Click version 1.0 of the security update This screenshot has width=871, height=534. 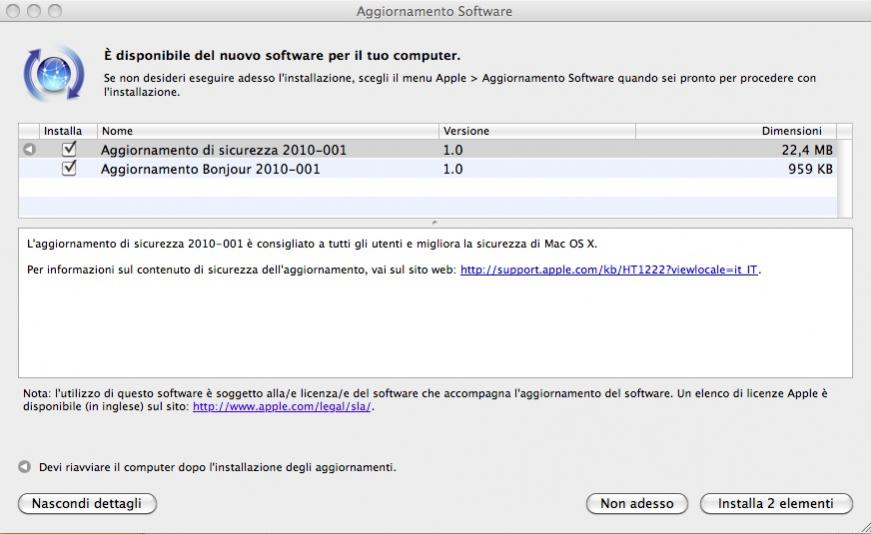click(453, 150)
